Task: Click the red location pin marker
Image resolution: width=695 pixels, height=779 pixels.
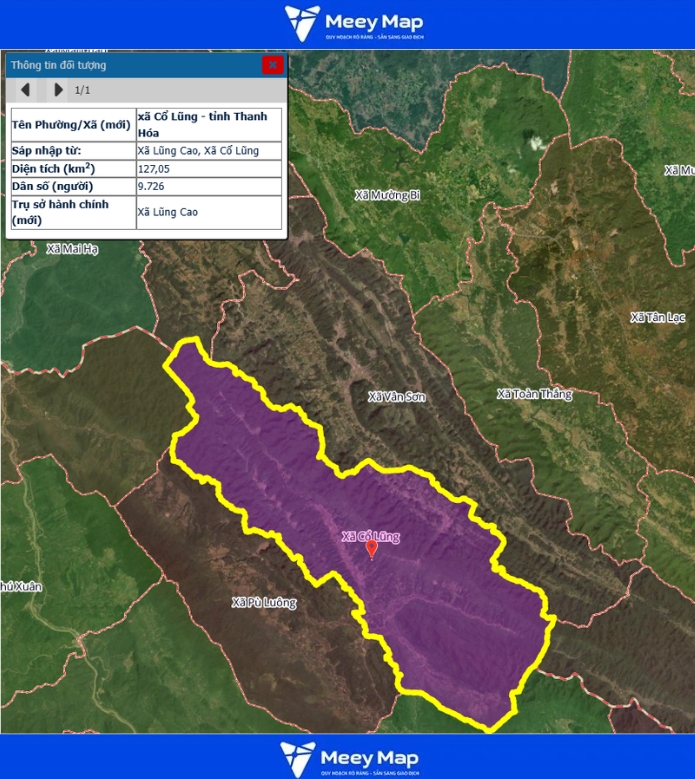Action: 372,548
